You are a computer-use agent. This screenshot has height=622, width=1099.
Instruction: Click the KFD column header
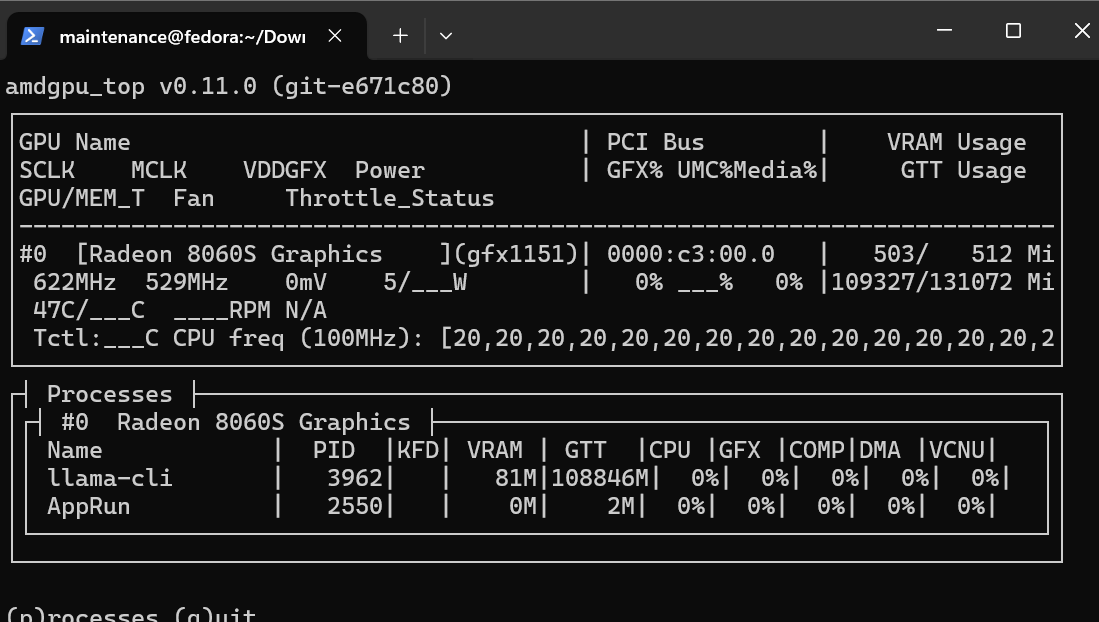418,450
